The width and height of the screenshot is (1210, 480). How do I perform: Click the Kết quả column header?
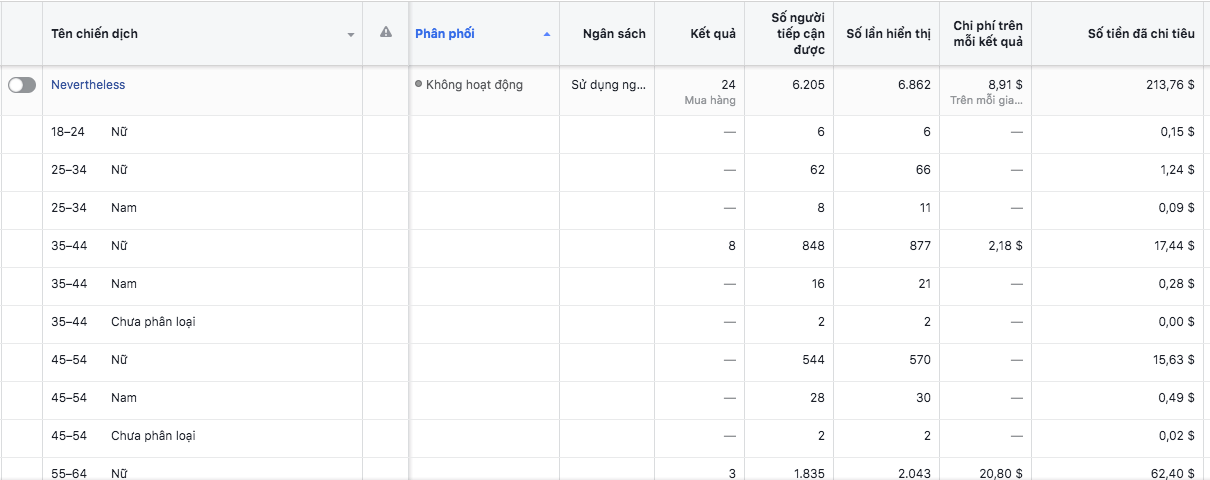(712, 34)
